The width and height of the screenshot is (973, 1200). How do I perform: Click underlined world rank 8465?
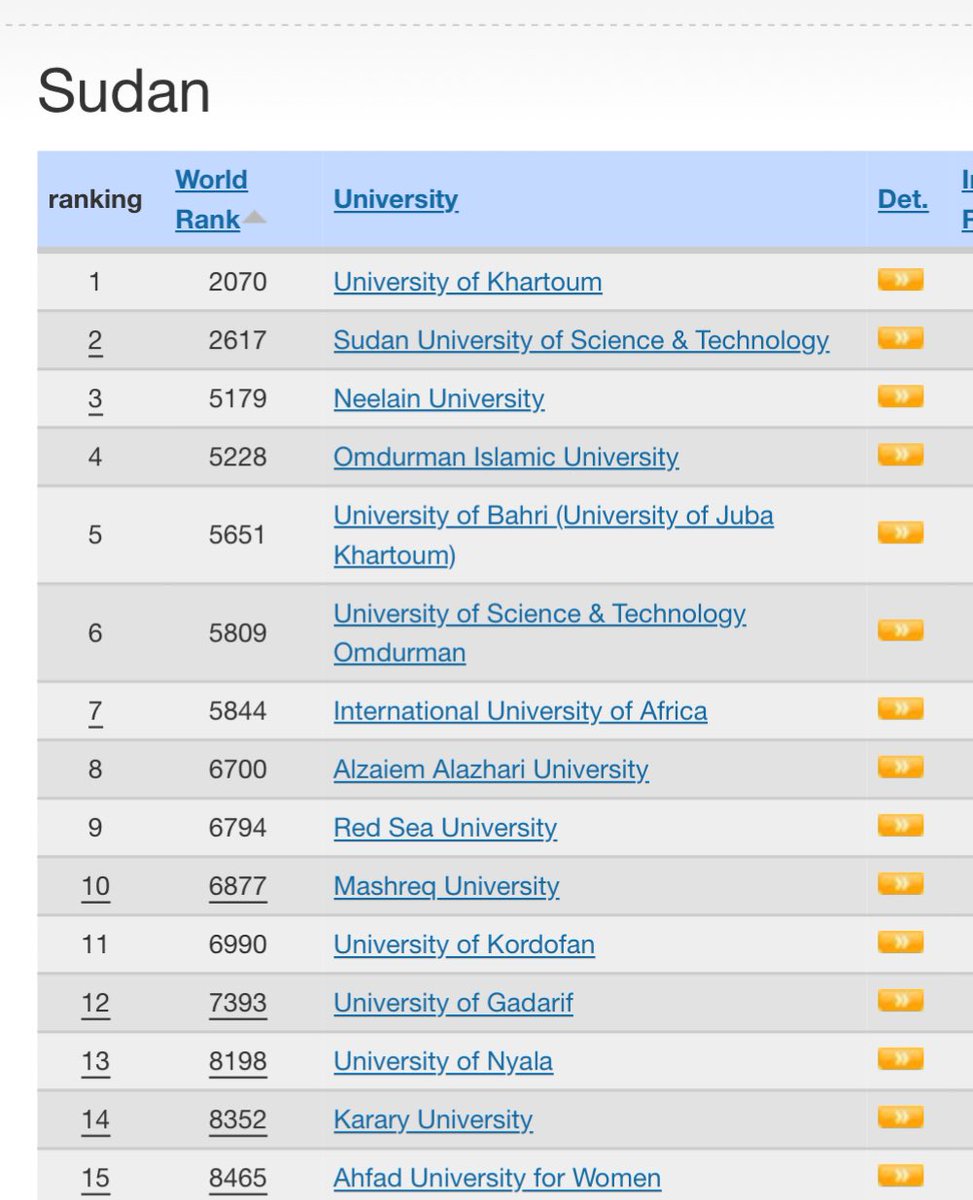tap(238, 1178)
